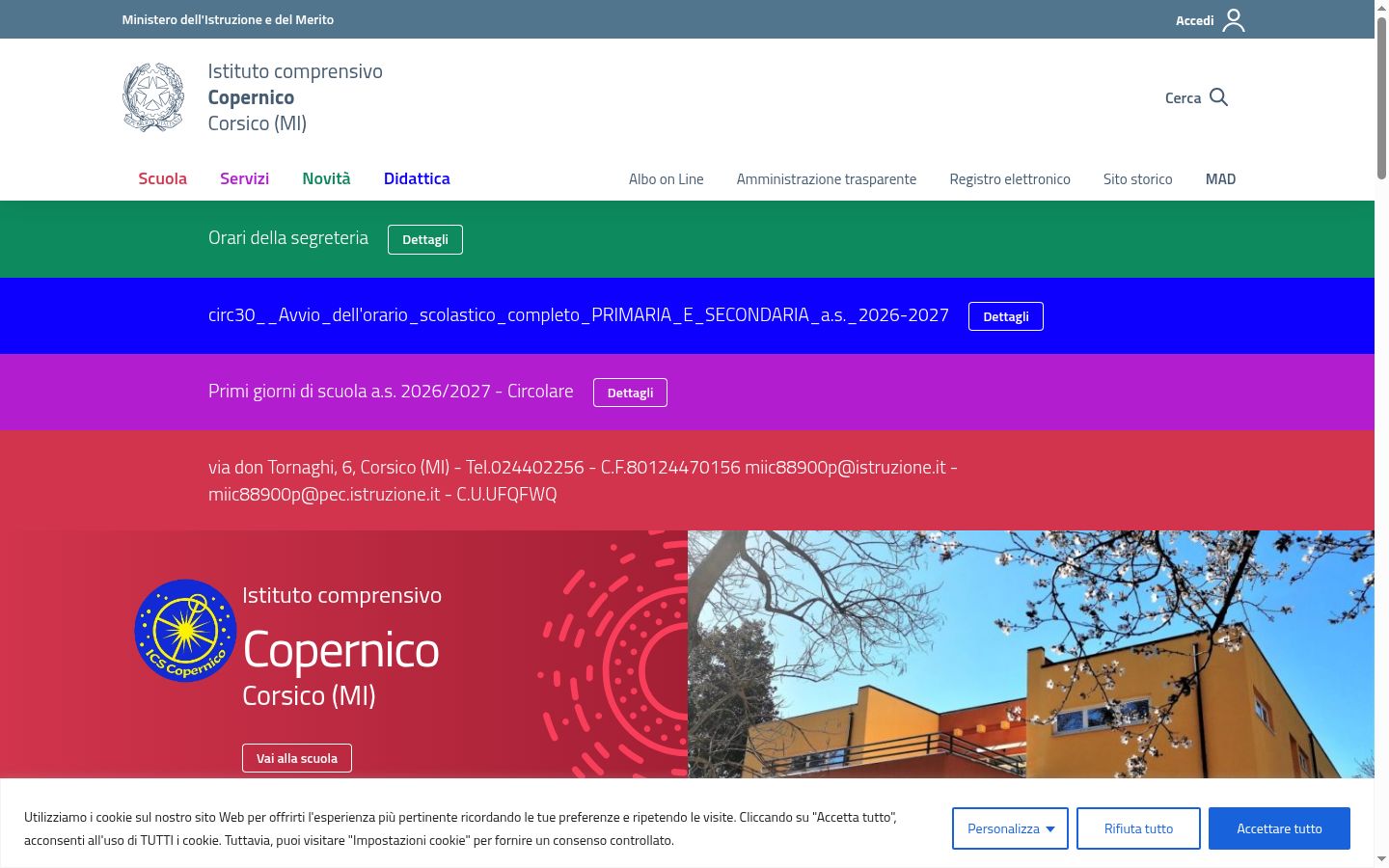Click Dettagli for circ30 orario scolastico

tap(1006, 316)
